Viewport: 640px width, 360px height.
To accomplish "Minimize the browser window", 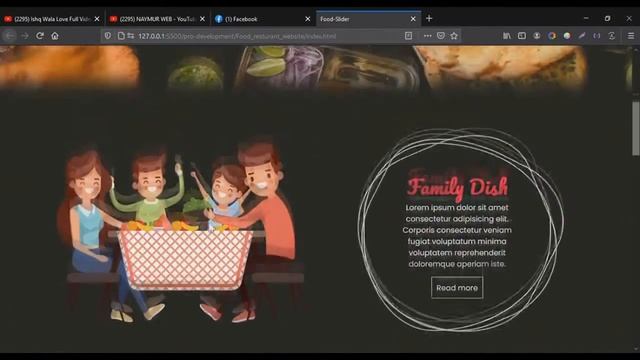I will tap(586, 18).
